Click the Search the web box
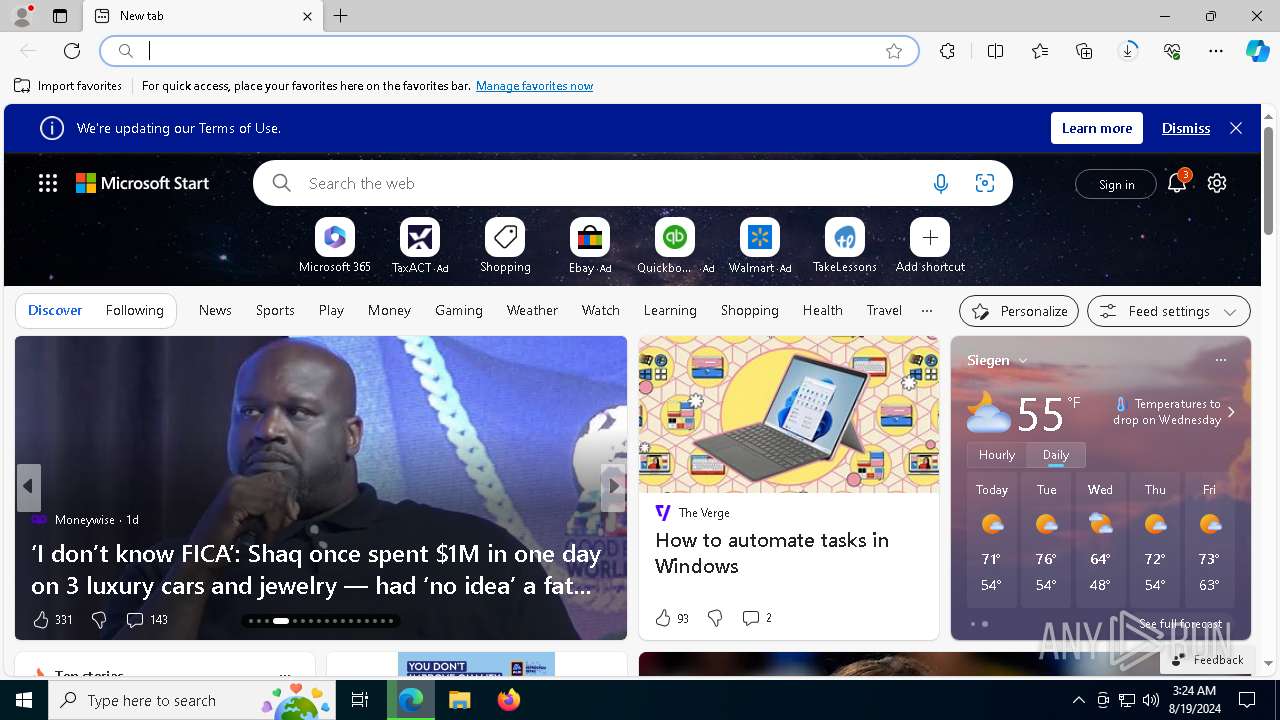The image size is (1280, 720). click(x=633, y=184)
